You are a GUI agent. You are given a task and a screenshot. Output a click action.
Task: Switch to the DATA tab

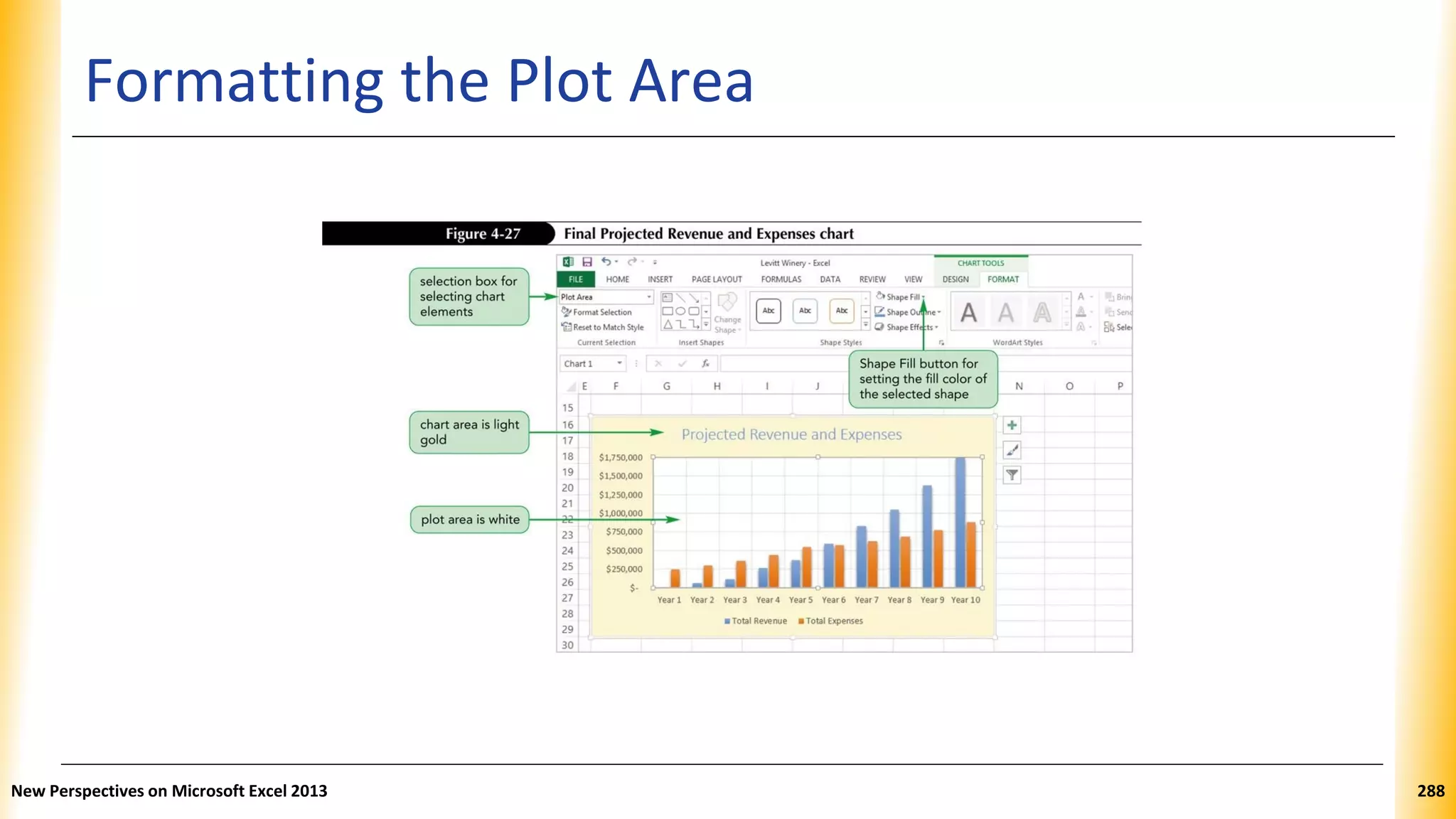(x=830, y=279)
